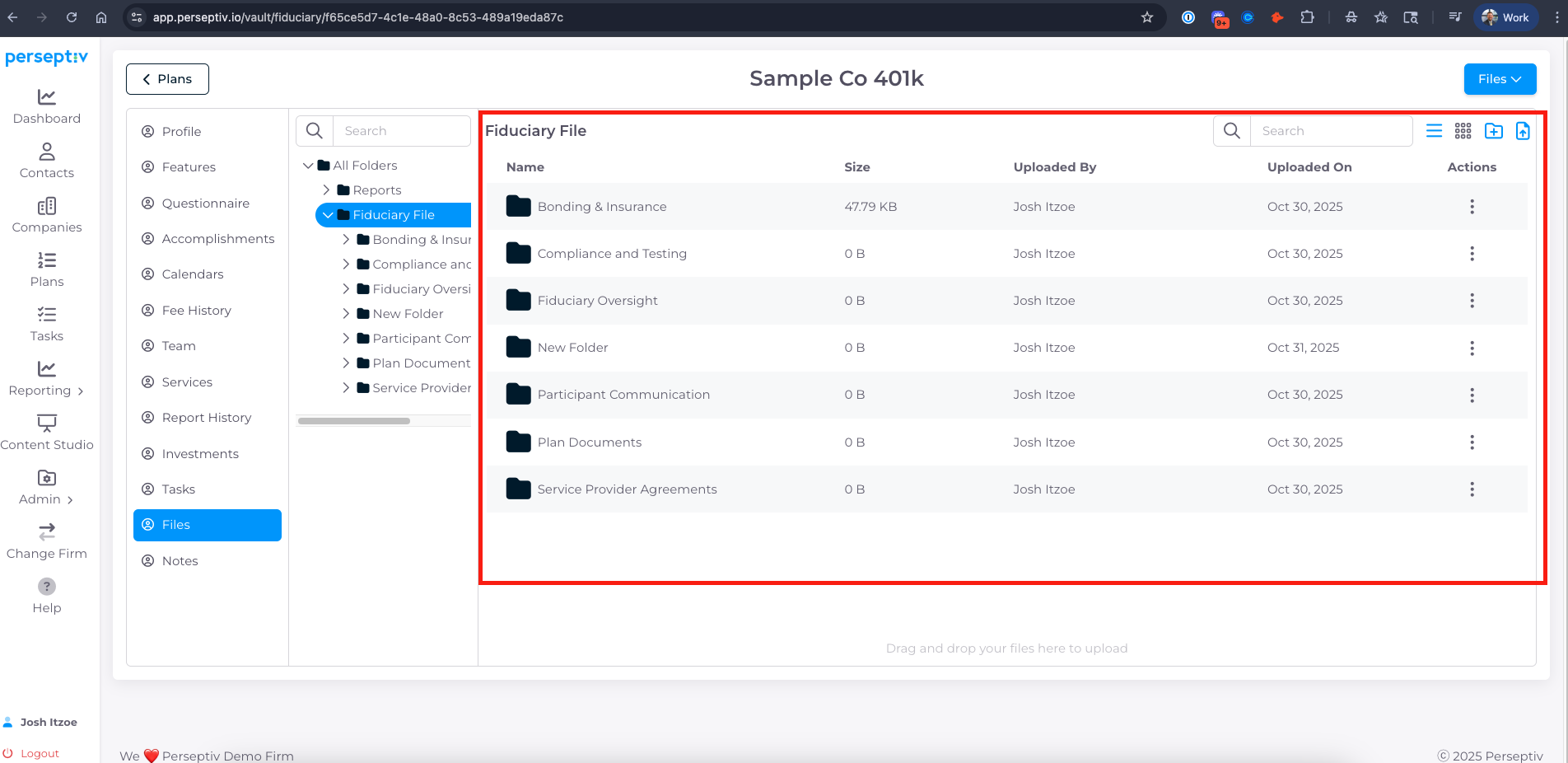Open Contacts from the sidebar
This screenshot has width=1568, height=763.
[47, 161]
